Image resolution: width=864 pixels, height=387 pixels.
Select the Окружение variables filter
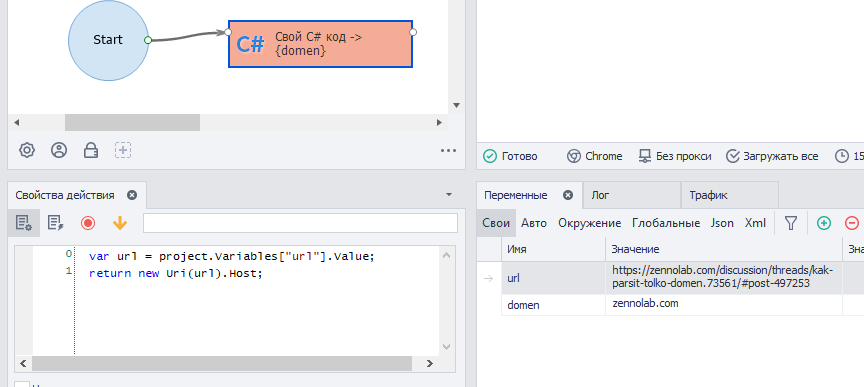click(590, 223)
